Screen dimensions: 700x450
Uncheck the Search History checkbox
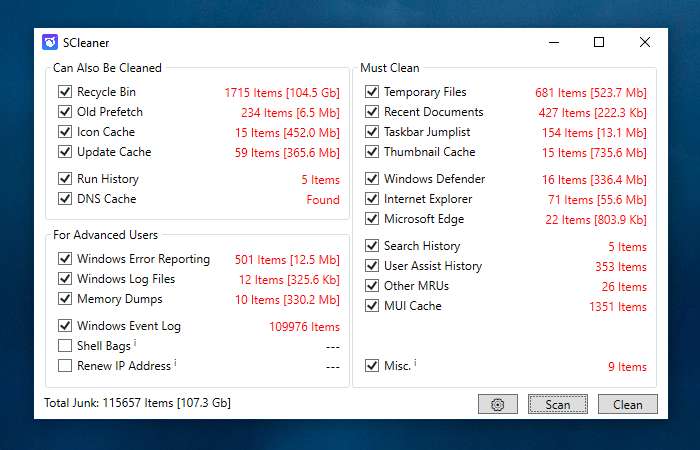372,246
